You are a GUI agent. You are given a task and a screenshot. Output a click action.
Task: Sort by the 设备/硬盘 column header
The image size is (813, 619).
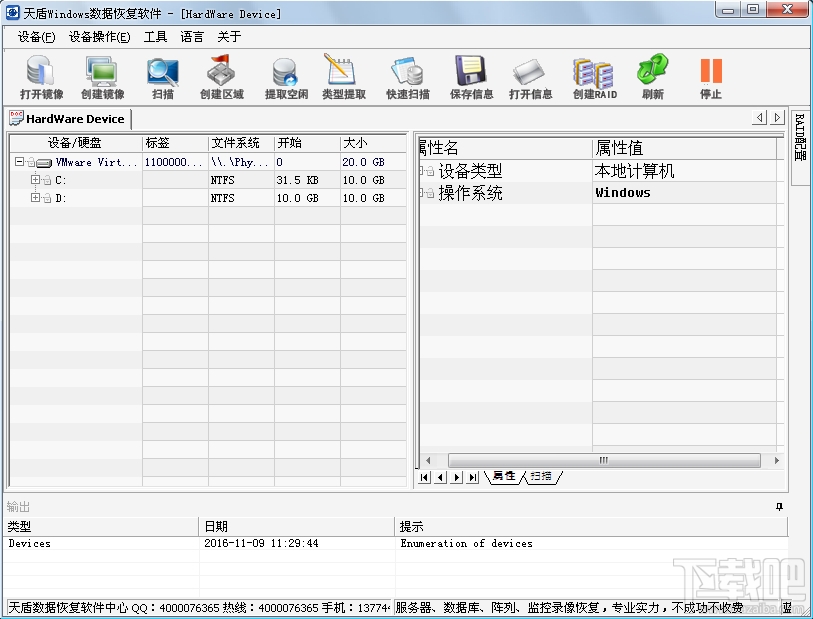tap(76, 143)
